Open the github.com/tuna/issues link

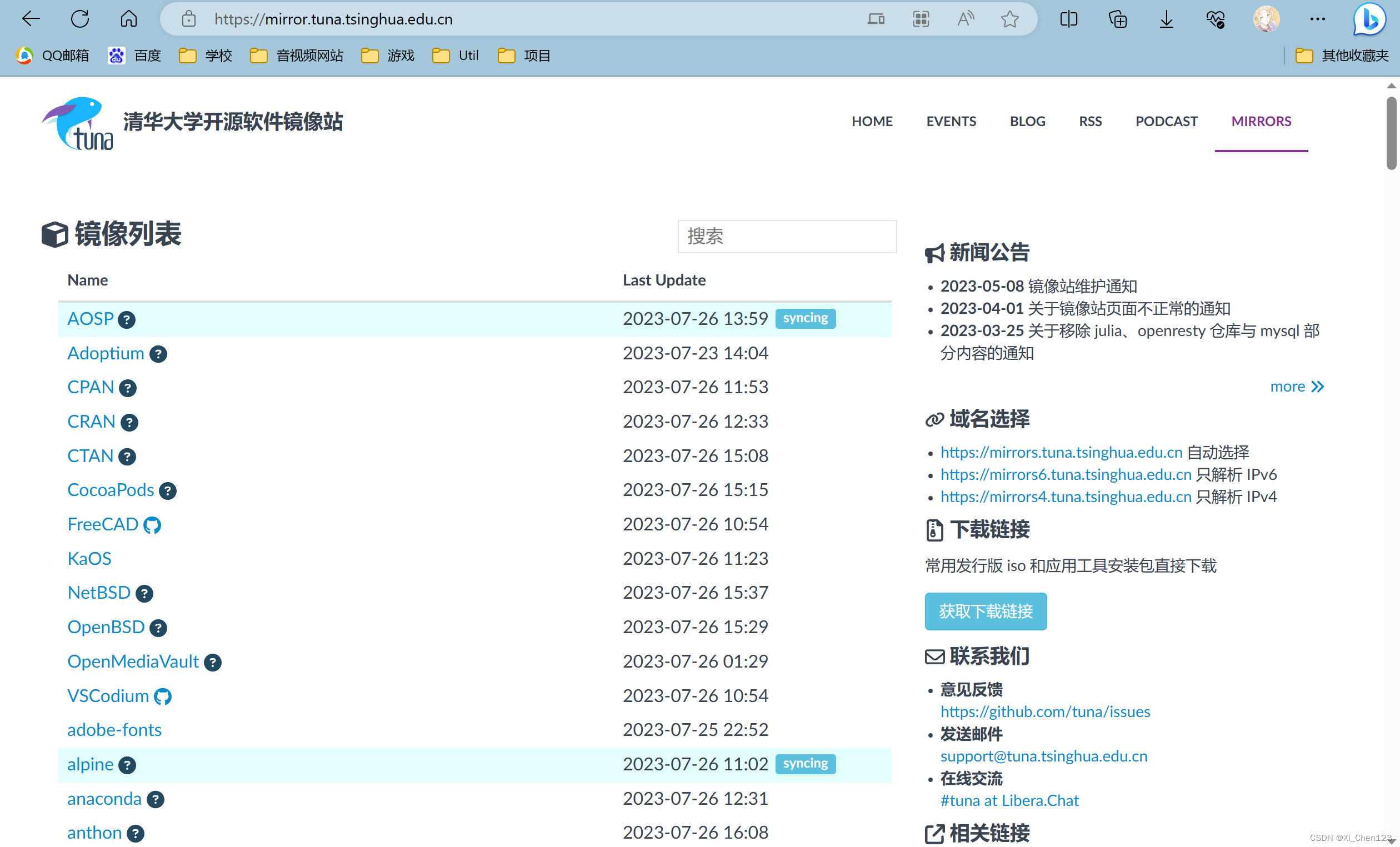click(x=1045, y=712)
